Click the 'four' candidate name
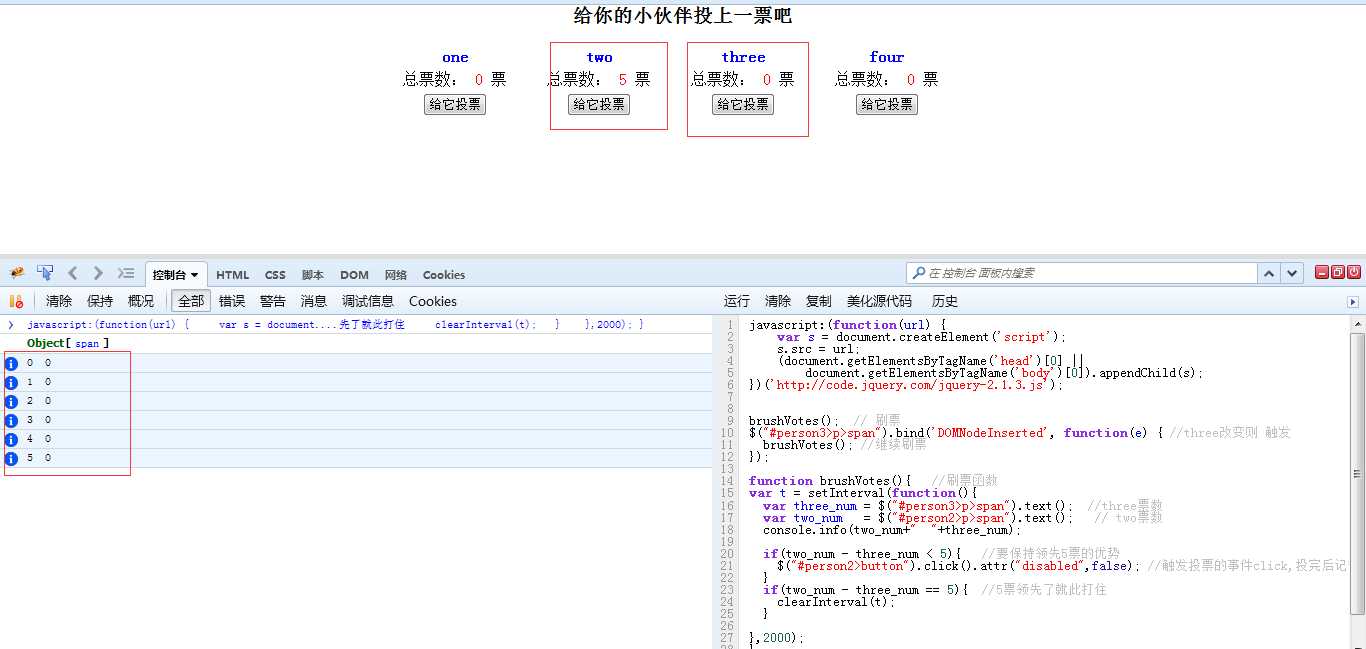The image size is (1366, 649). click(887, 58)
